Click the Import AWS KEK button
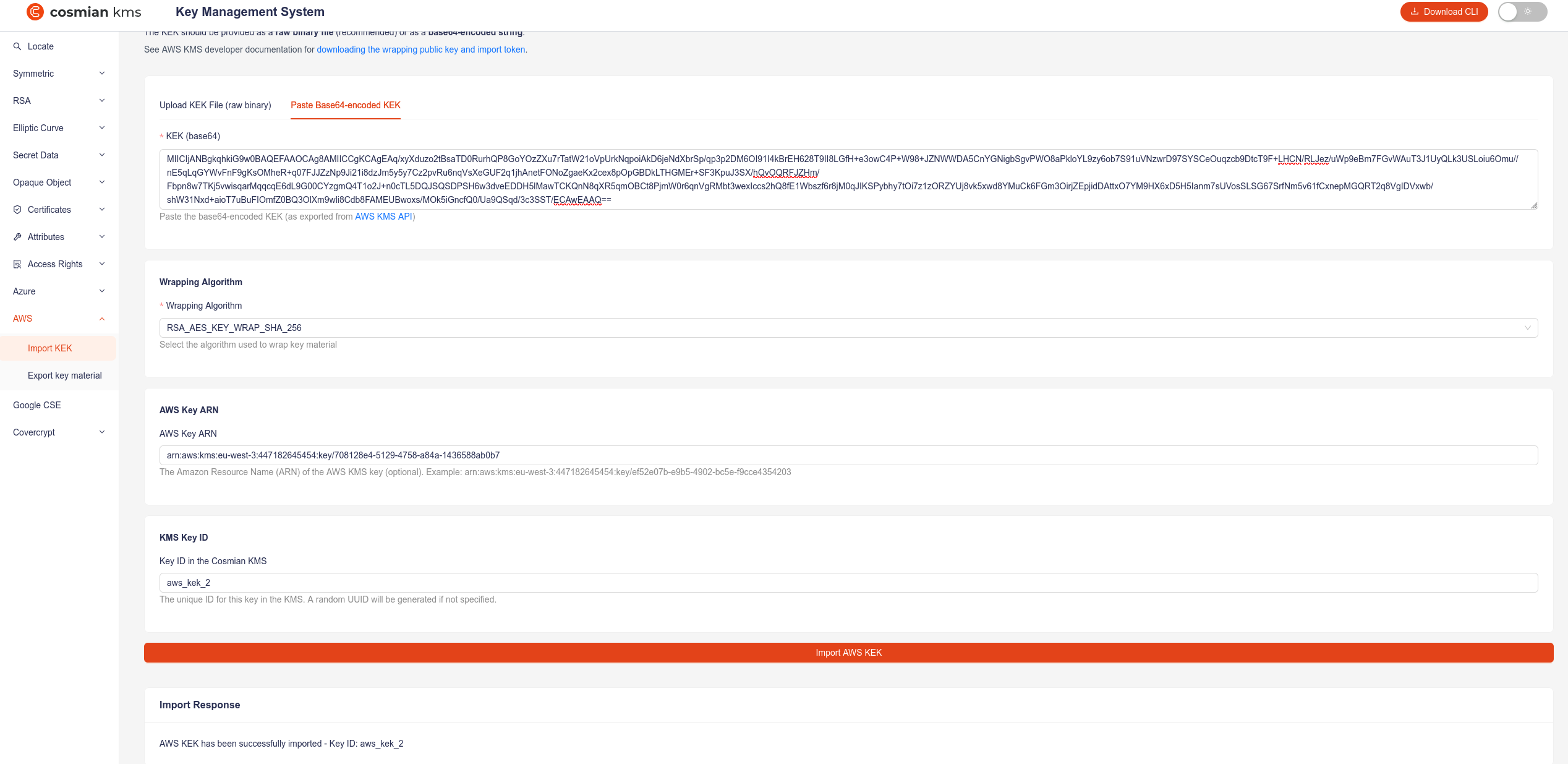The width and height of the screenshot is (1568, 764). coord(848,653)
